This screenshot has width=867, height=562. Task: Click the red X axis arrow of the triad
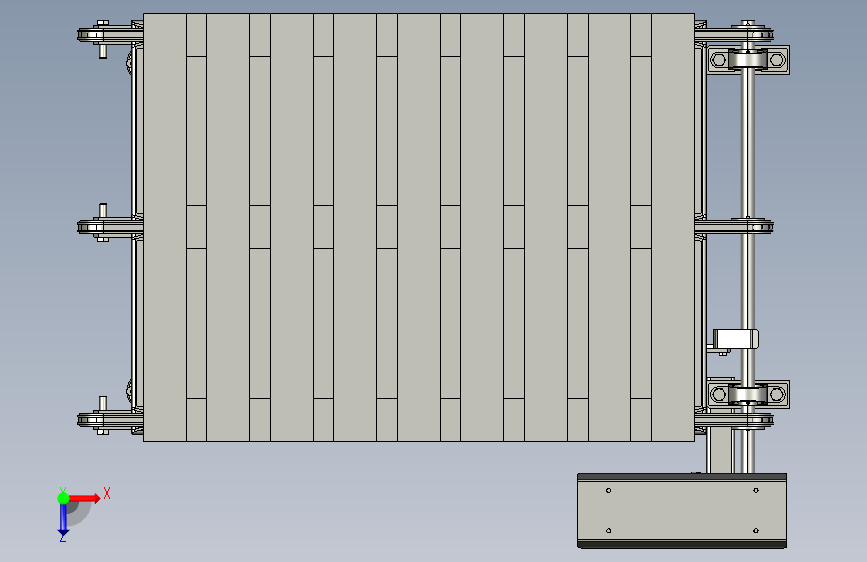coord(85,498)
